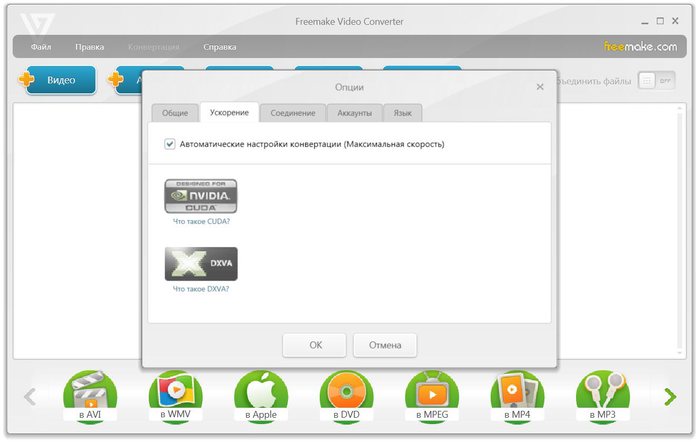Click the в AVI format icon
Image resolution: width=699 pixels, height=442 pixels.
click(90, 396)
